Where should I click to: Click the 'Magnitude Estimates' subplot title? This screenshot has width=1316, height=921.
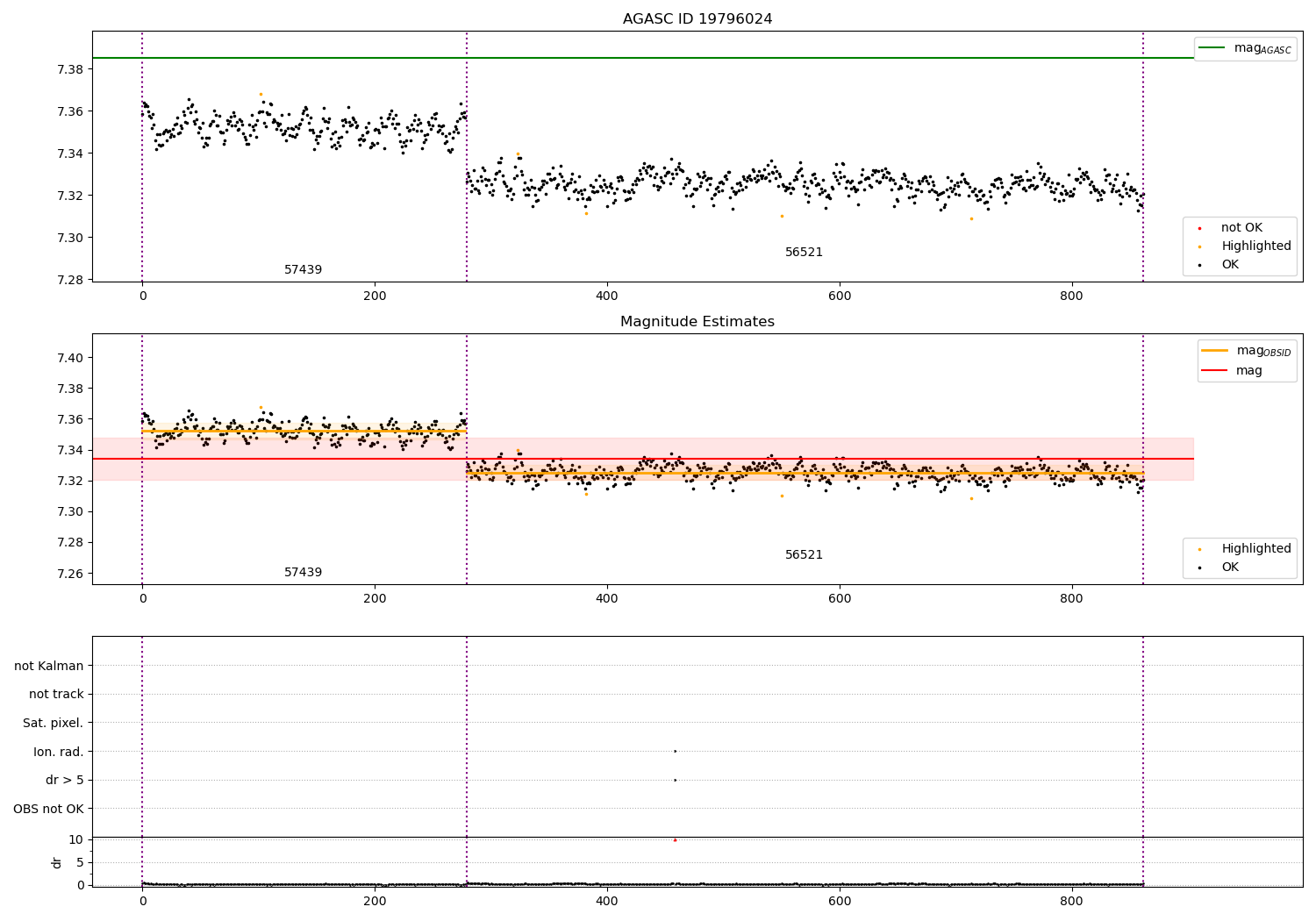[697, 322]
